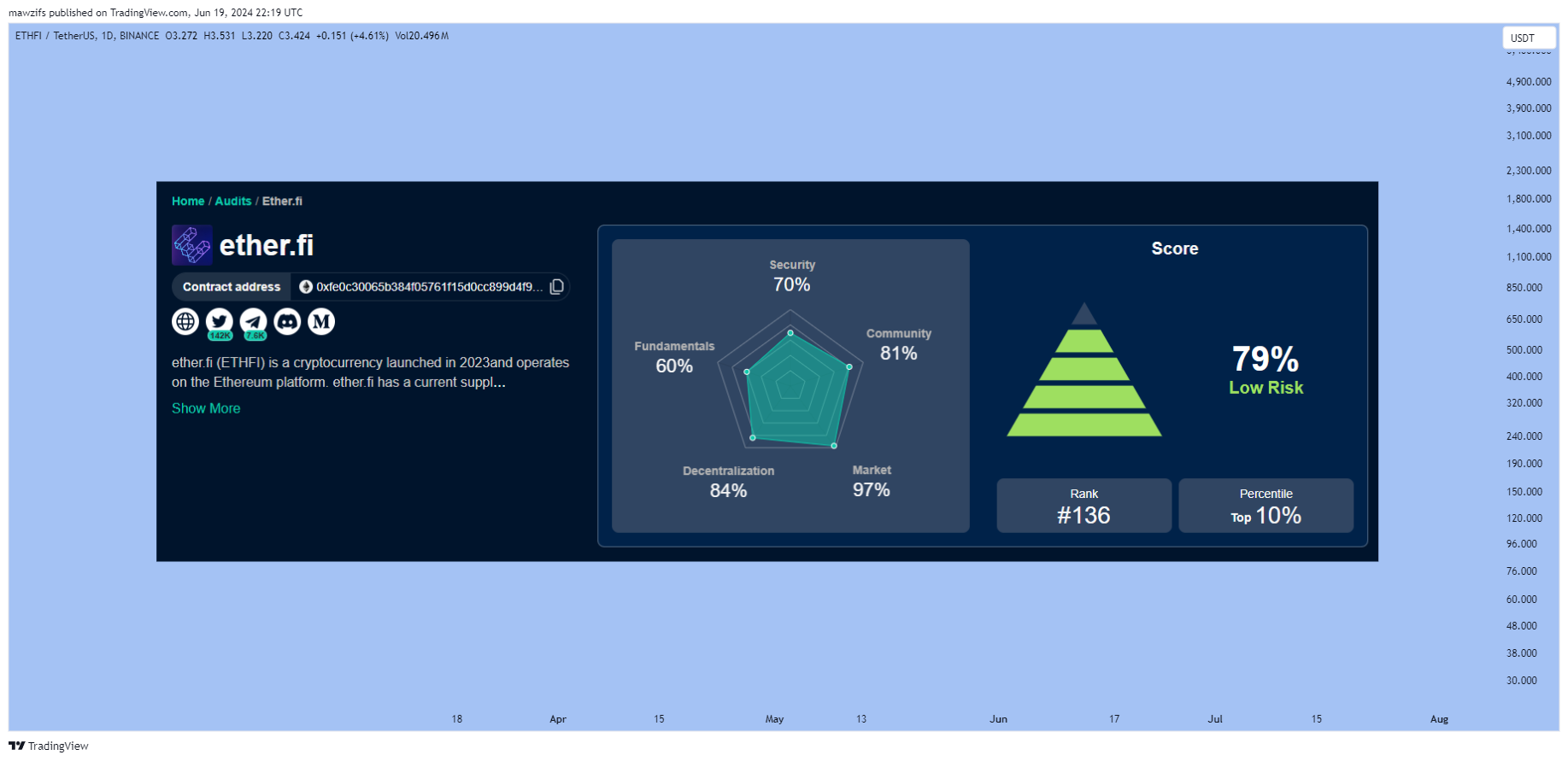
Task: Click the Vol 20.496M value
Action: pyautogui.click(x=422, y=36)
